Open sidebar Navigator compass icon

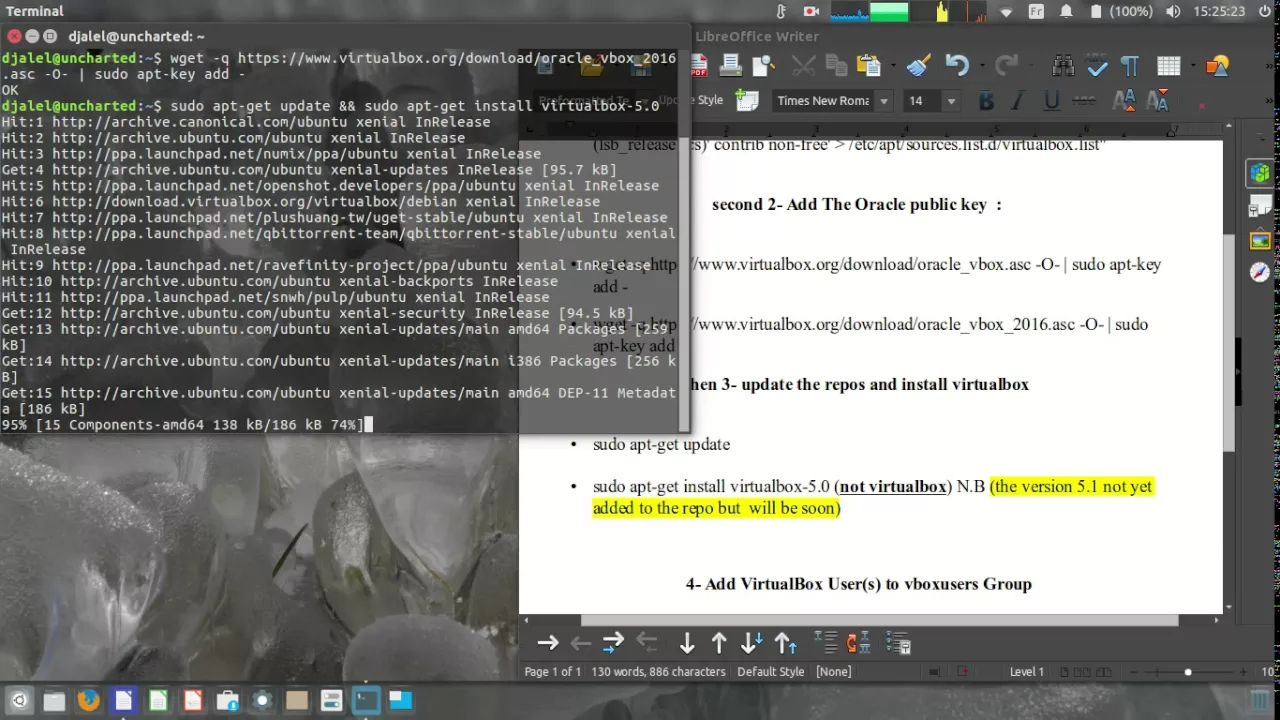coord(1259,273)
